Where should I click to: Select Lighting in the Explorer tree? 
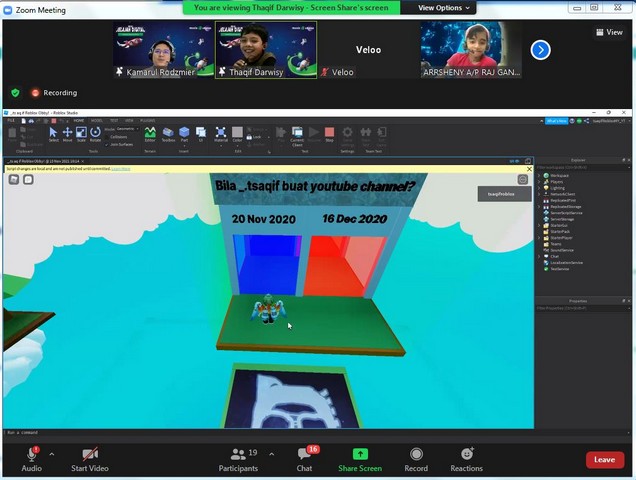558,187
